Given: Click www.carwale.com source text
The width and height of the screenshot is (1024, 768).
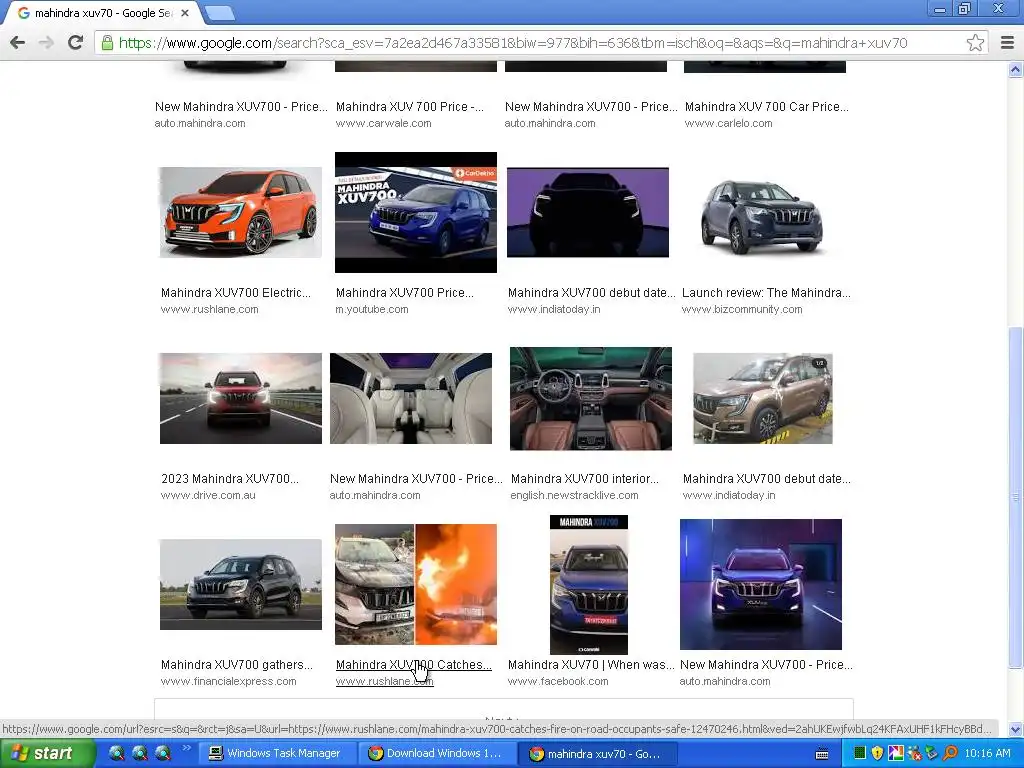Looking at the screenshot, I should pyautogui.click(x=383, y=123).
